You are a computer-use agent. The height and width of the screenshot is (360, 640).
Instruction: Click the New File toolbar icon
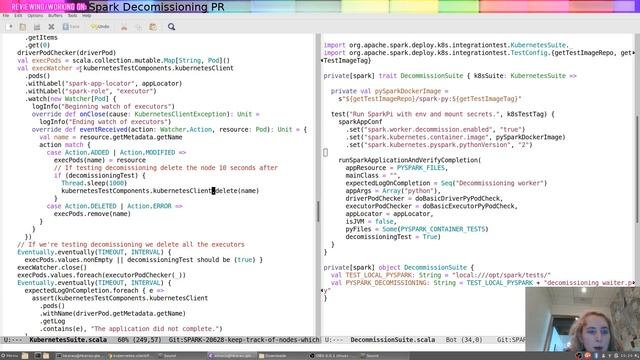pos(9,27)
